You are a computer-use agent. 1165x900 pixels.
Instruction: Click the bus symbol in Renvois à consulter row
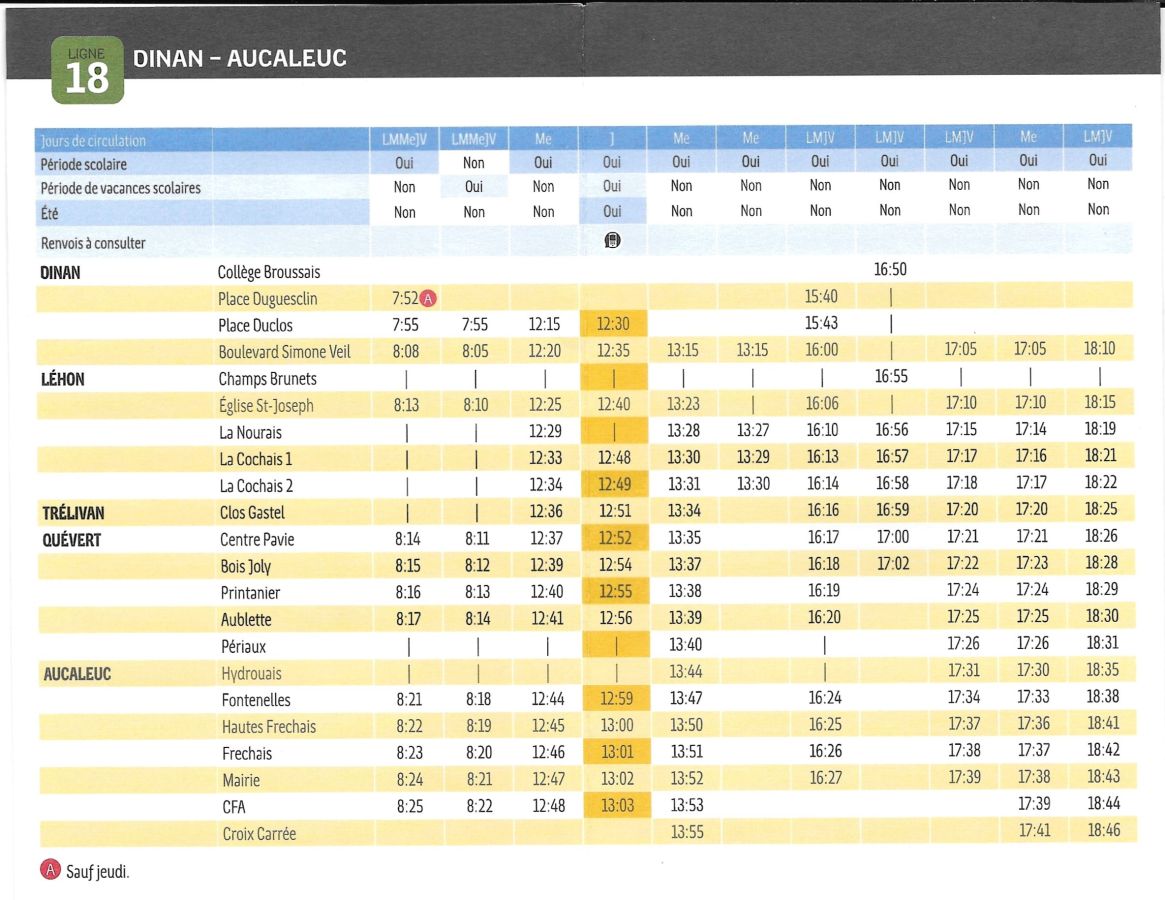(x=612, y=240)
